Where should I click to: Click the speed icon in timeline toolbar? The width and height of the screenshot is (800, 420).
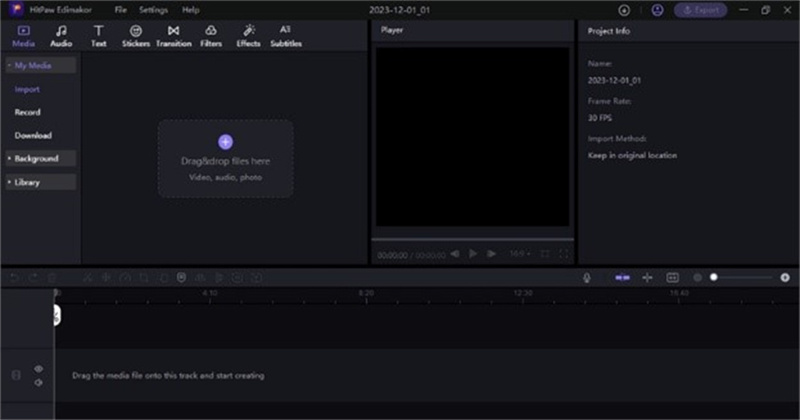point(125,278)
